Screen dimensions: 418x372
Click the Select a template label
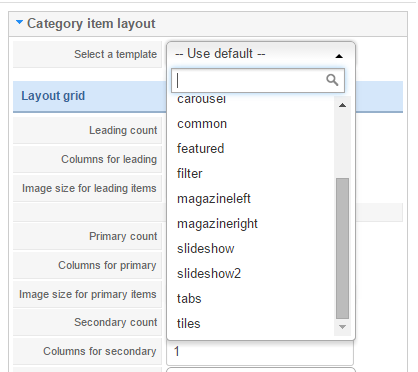pyautogui.click(x=115, y=54)
